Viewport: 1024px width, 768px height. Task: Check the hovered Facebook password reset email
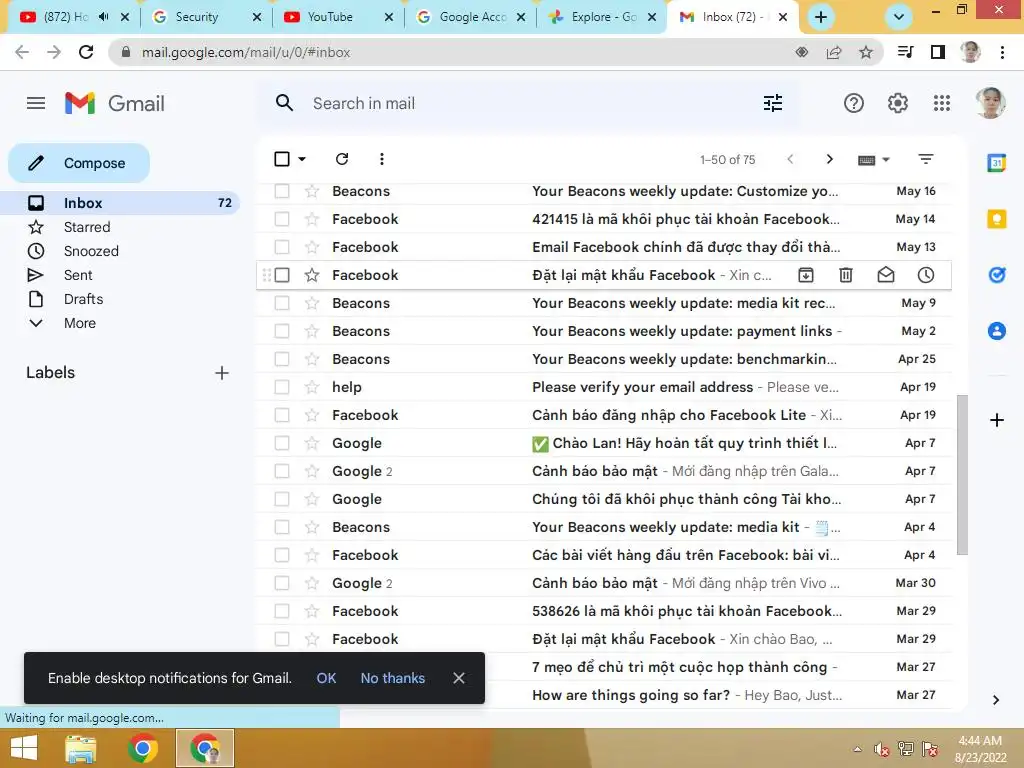(282, 275)
